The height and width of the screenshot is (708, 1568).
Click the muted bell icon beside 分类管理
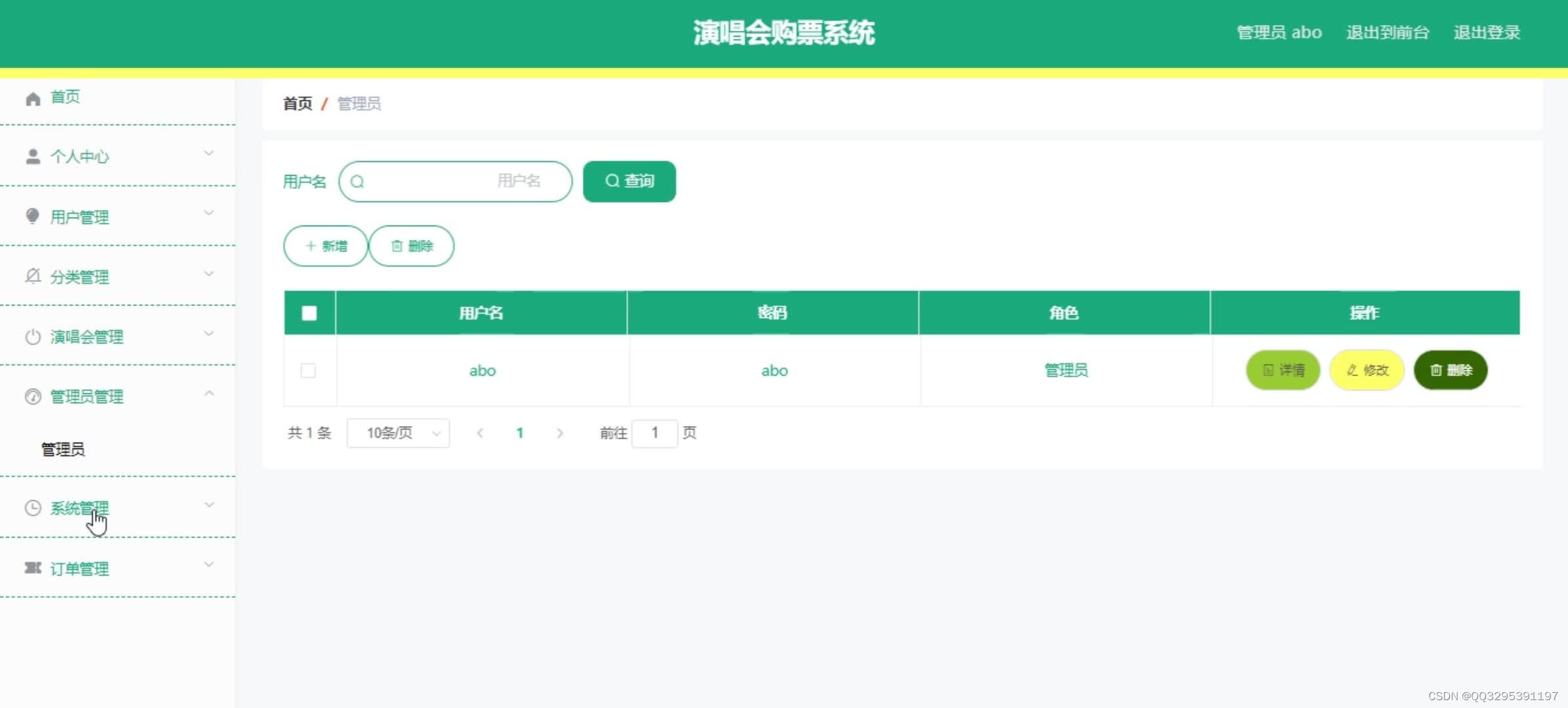33,276
